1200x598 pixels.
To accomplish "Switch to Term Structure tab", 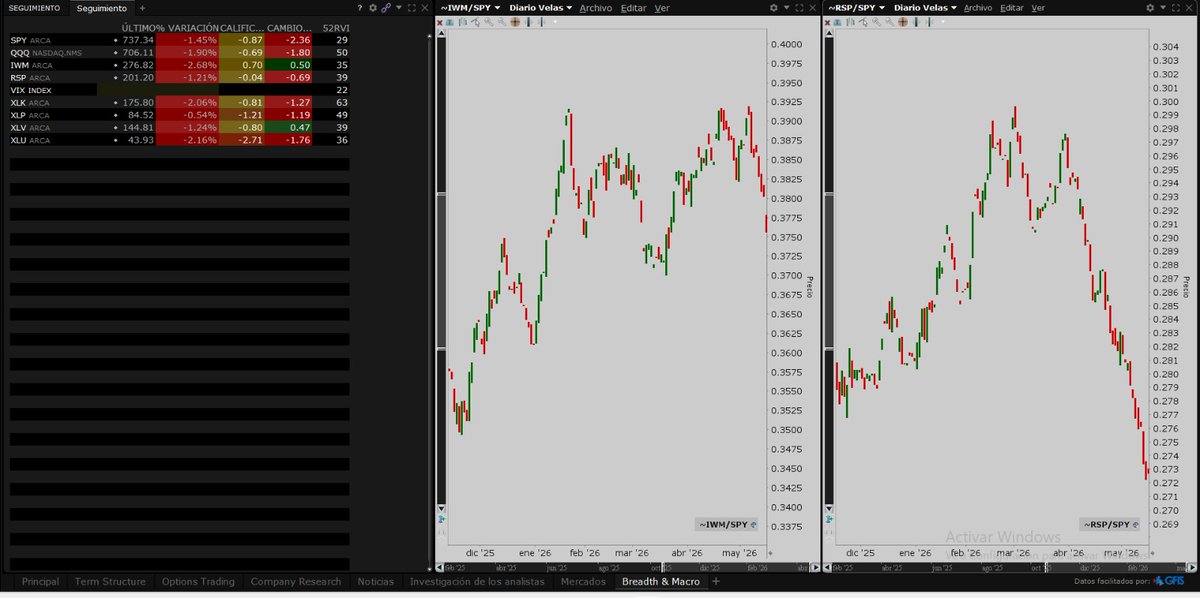I will point(110,581).
